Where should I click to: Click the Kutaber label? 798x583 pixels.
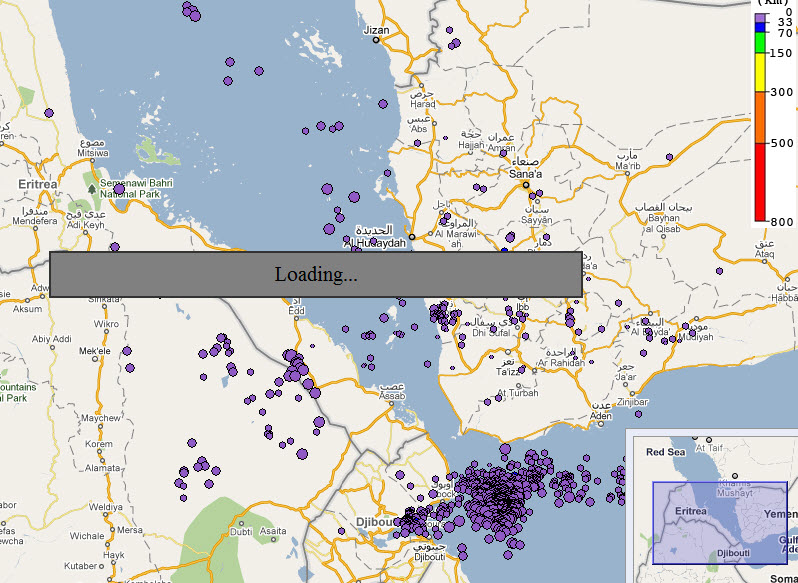(x=81, y=566)
